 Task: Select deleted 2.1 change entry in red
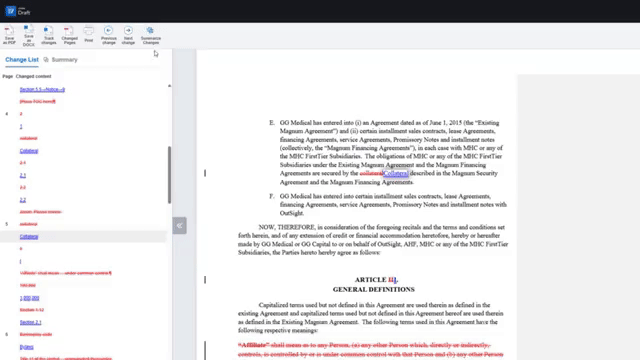23,163
